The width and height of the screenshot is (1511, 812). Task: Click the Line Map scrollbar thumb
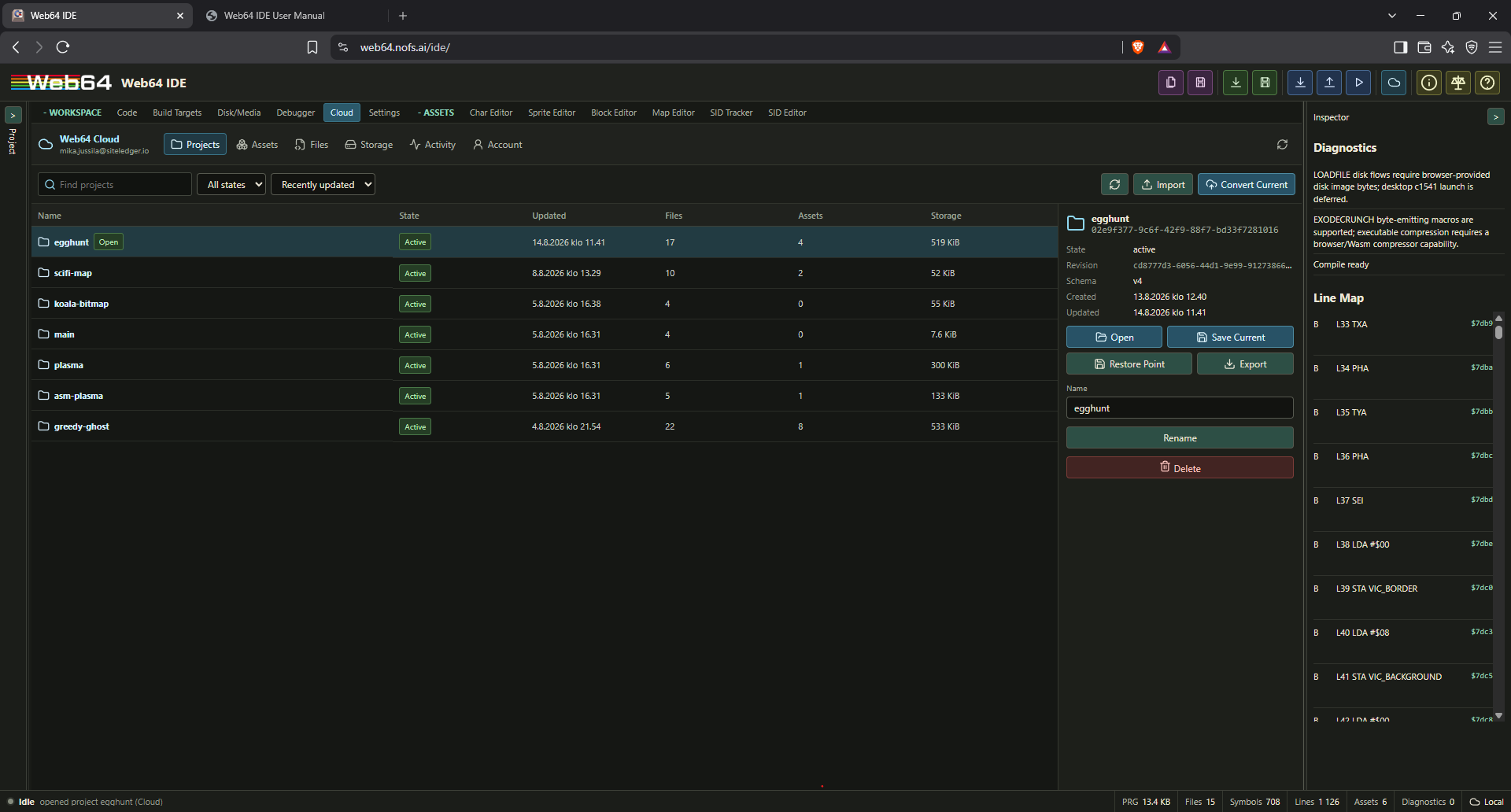pos(1498,332)
